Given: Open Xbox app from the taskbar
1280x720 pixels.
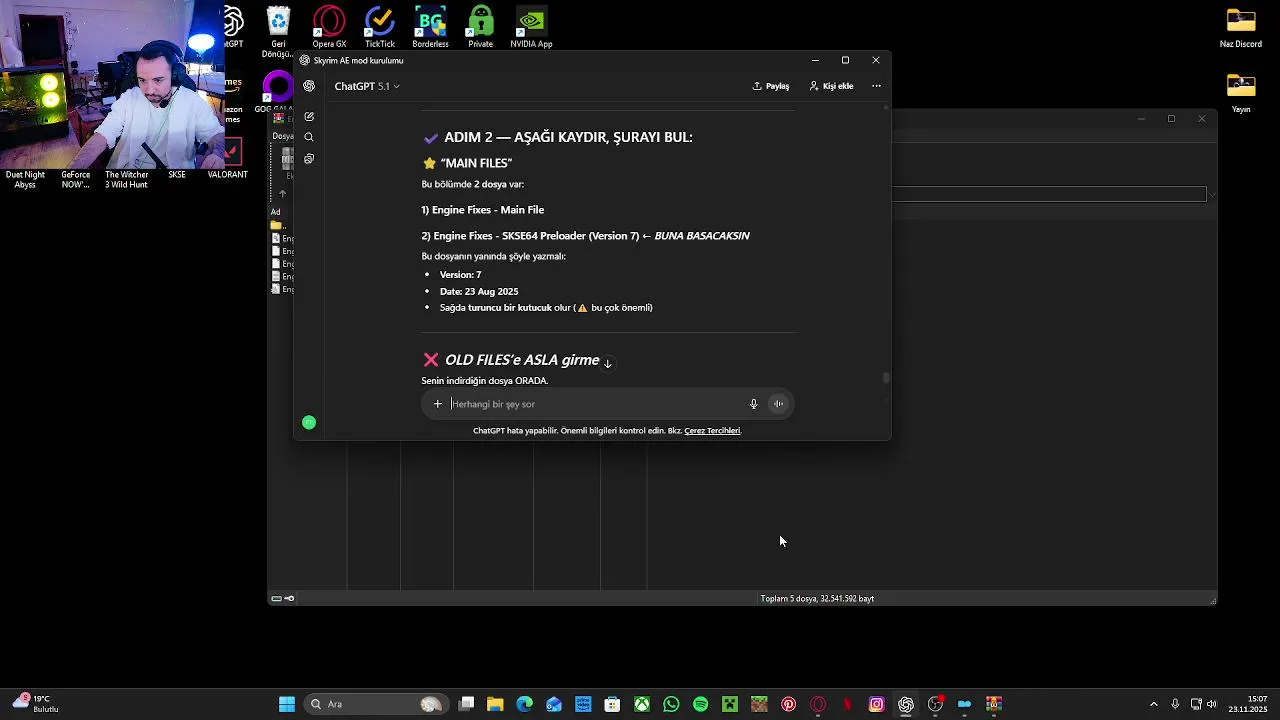Looking at the screenshot, I should (x=642, y=704).
